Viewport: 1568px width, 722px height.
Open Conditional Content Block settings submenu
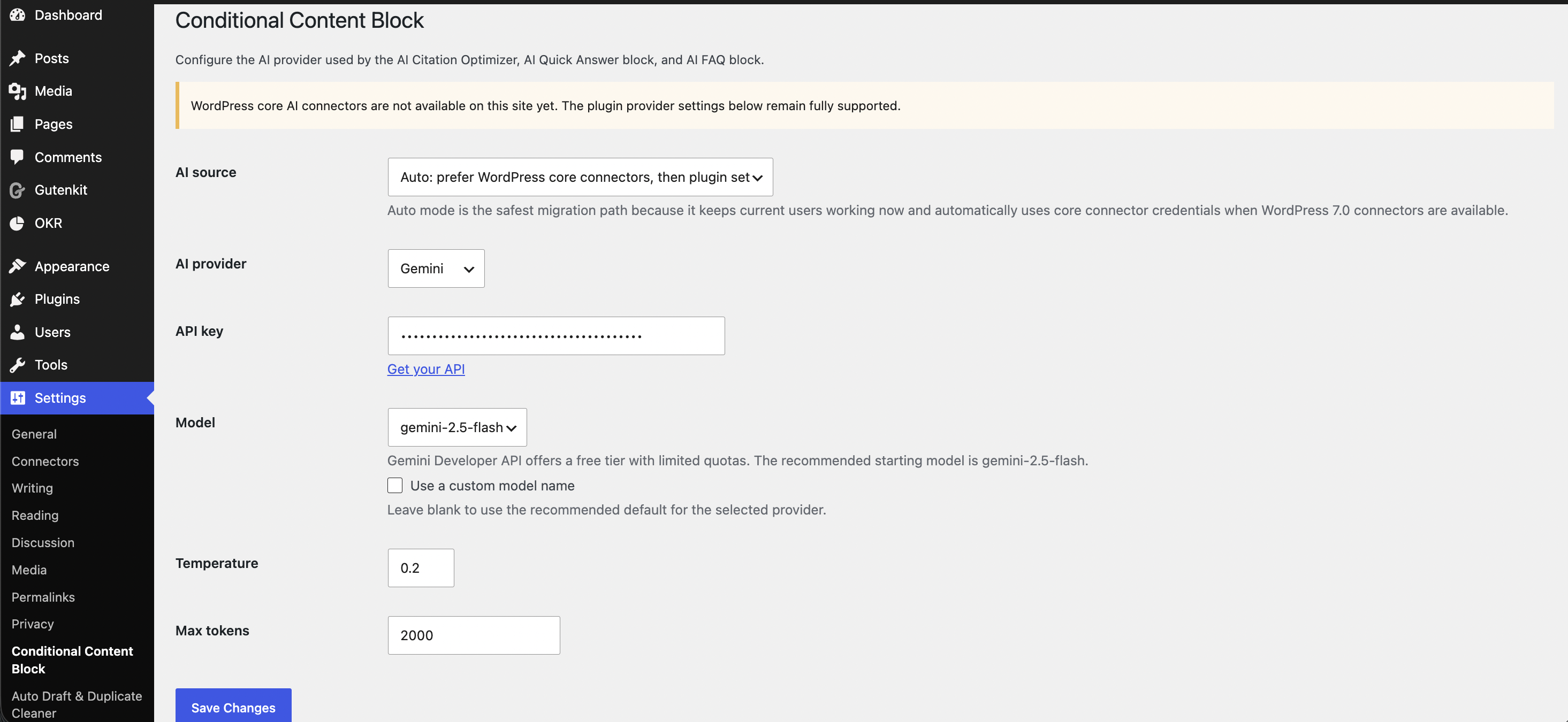72,659
